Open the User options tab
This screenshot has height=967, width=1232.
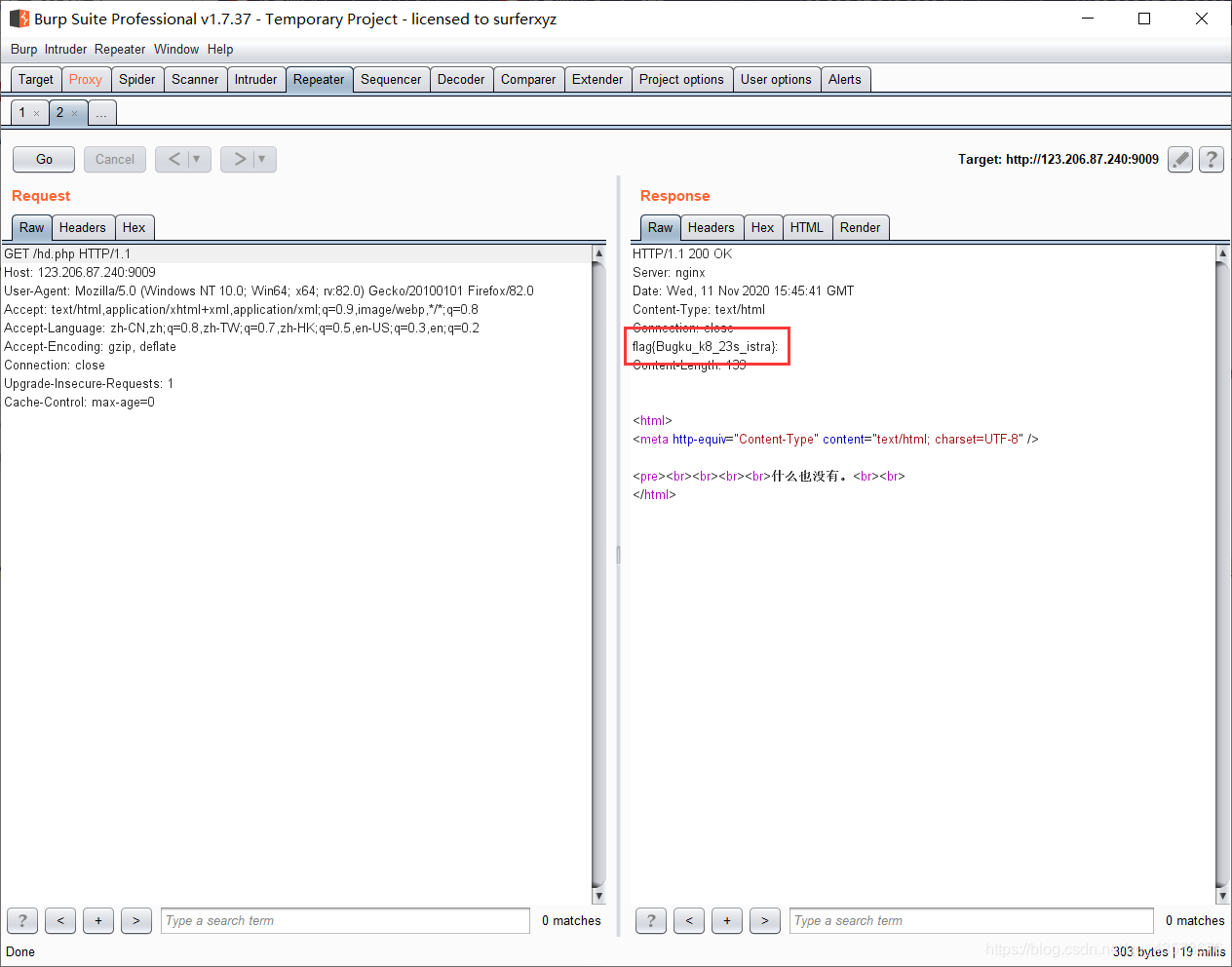pos(776,80)
